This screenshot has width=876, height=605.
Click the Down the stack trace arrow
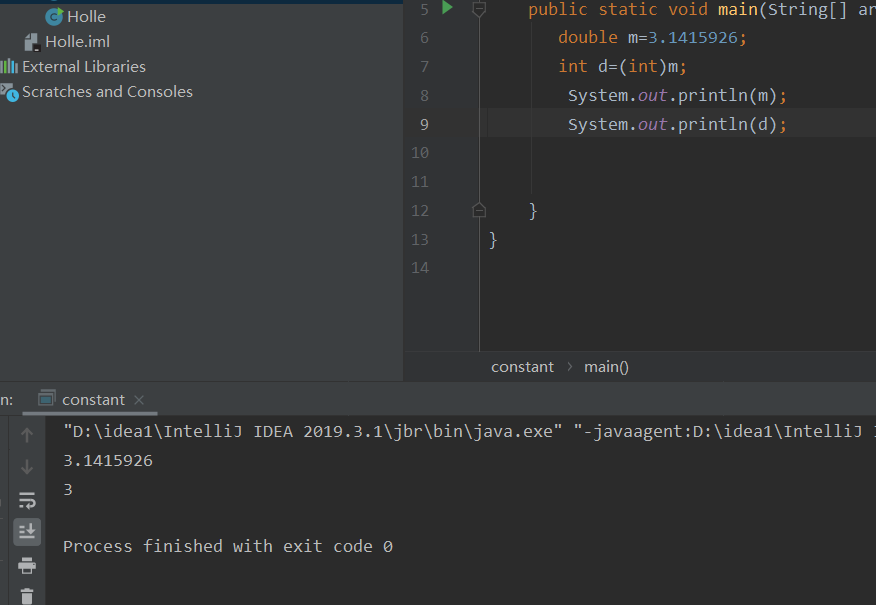coord(27,467)
